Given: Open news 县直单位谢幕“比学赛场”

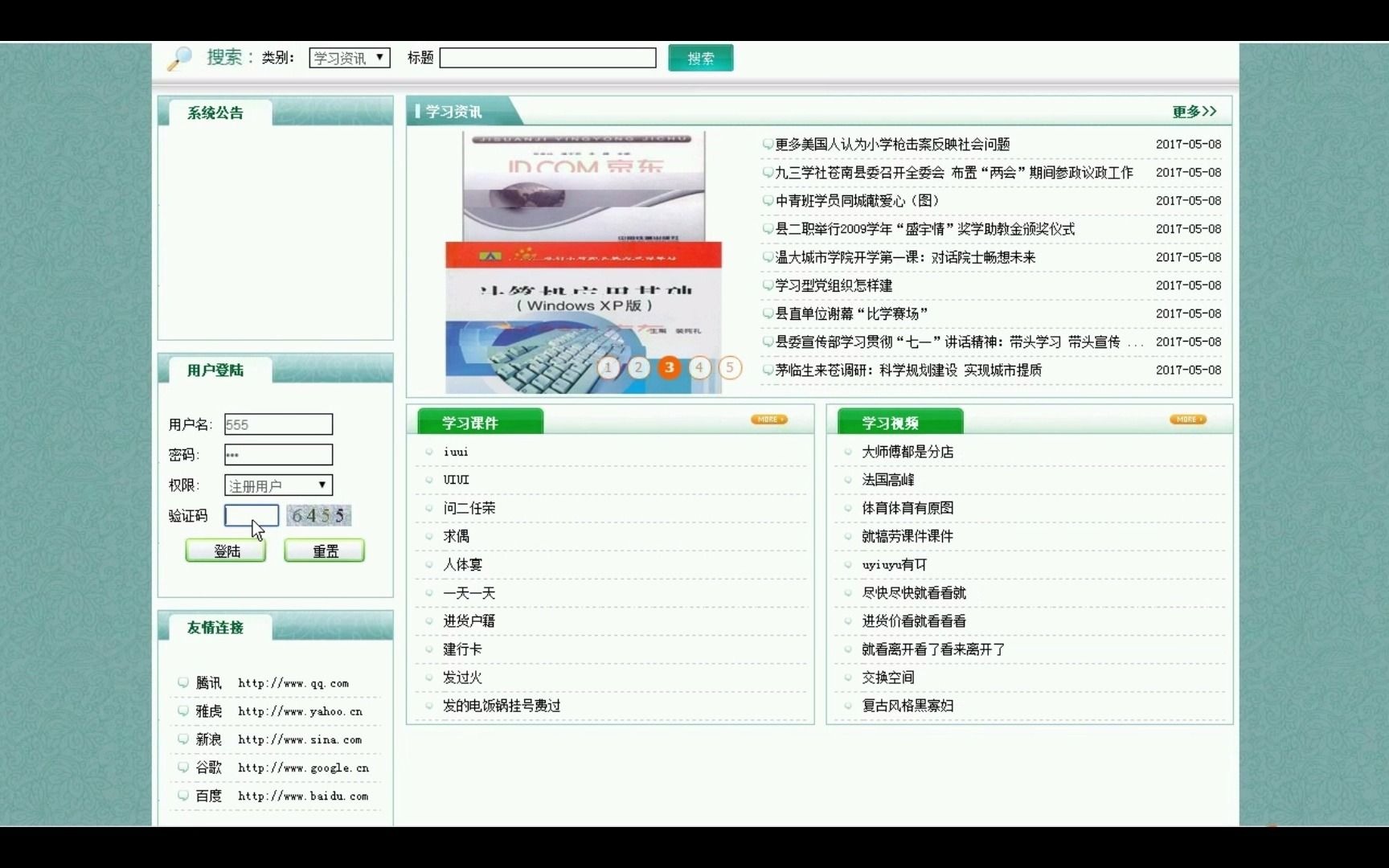Looking at the screenshot, I should click(x=851, y=313).
